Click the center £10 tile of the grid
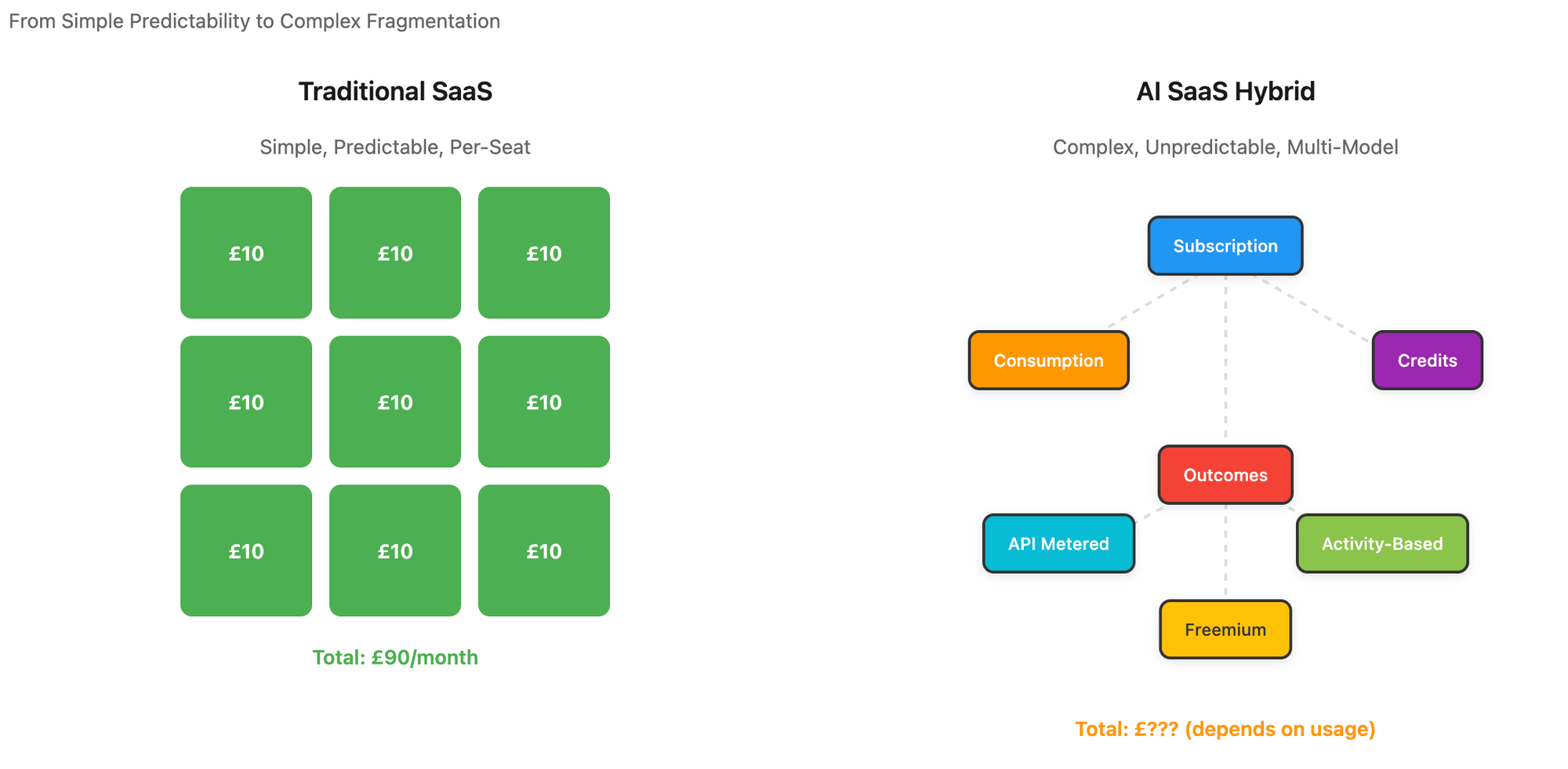This screenshot has width=1568, height=769. tap(395, 402)
